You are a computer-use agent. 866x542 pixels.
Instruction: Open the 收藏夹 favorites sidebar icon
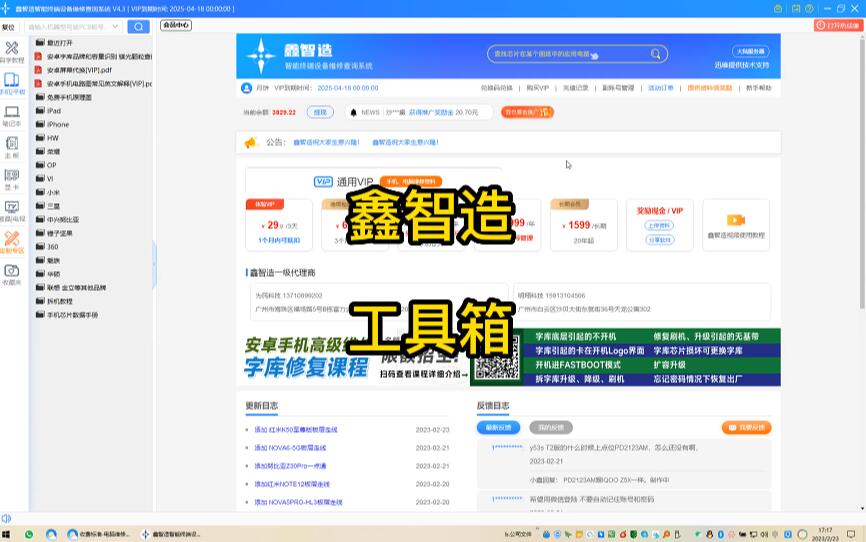12,273
